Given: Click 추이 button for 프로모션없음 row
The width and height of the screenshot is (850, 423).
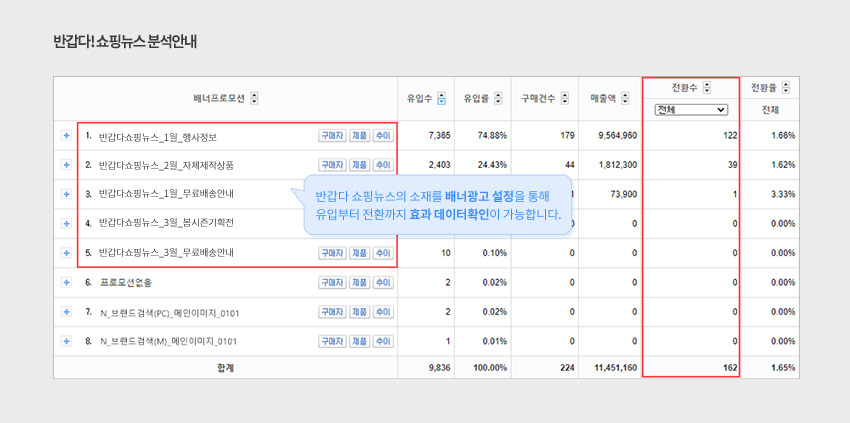Looking at the screenshot, I should (x=383, y=282).
